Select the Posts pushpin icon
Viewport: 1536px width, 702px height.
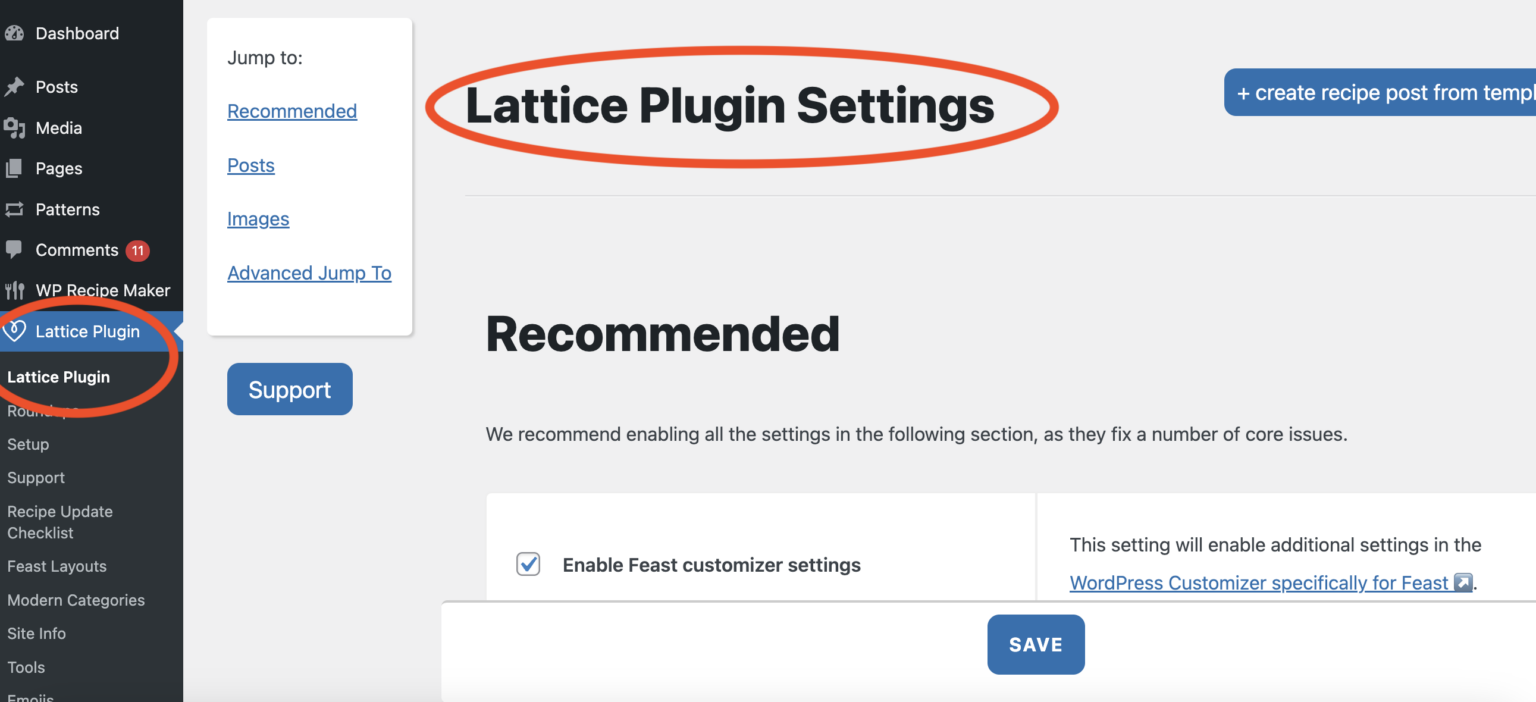16,87
